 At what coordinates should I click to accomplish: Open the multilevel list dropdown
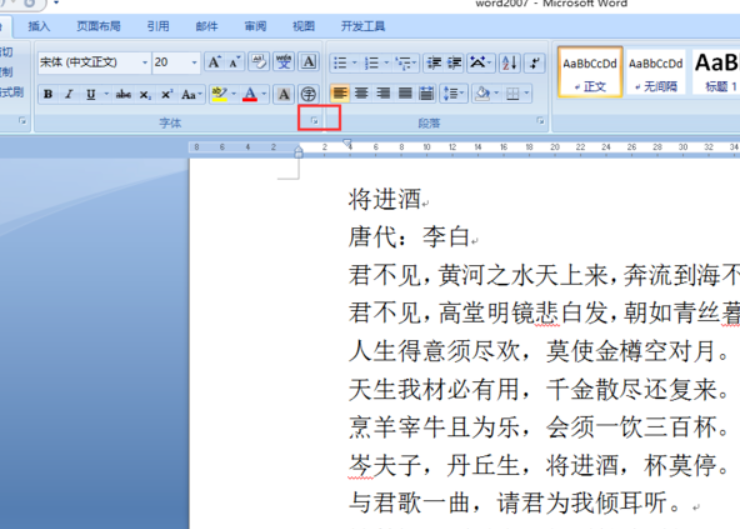coord(406,63)
